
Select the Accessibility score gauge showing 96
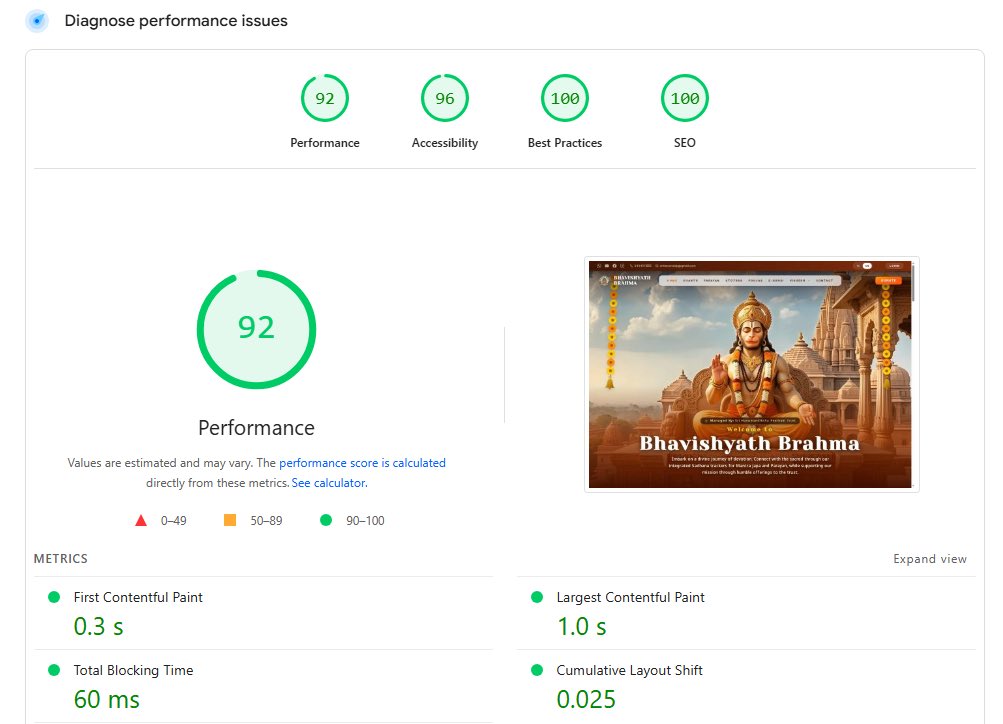pos(445,98)
